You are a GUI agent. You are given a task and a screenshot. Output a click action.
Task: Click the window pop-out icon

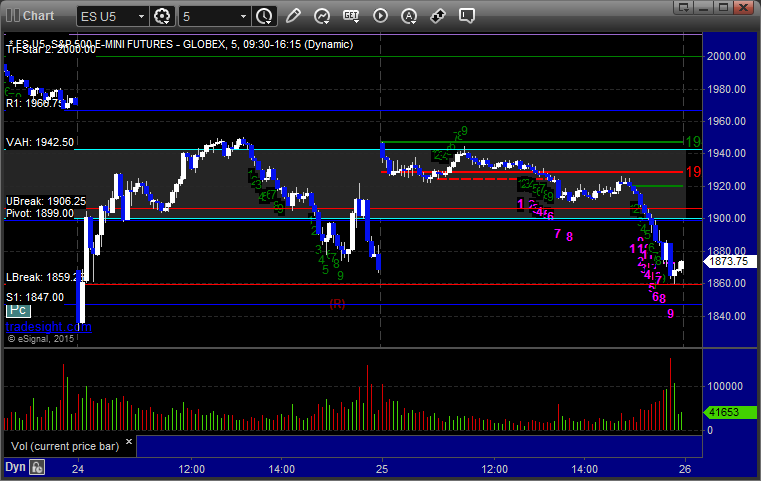pos(684,7)
